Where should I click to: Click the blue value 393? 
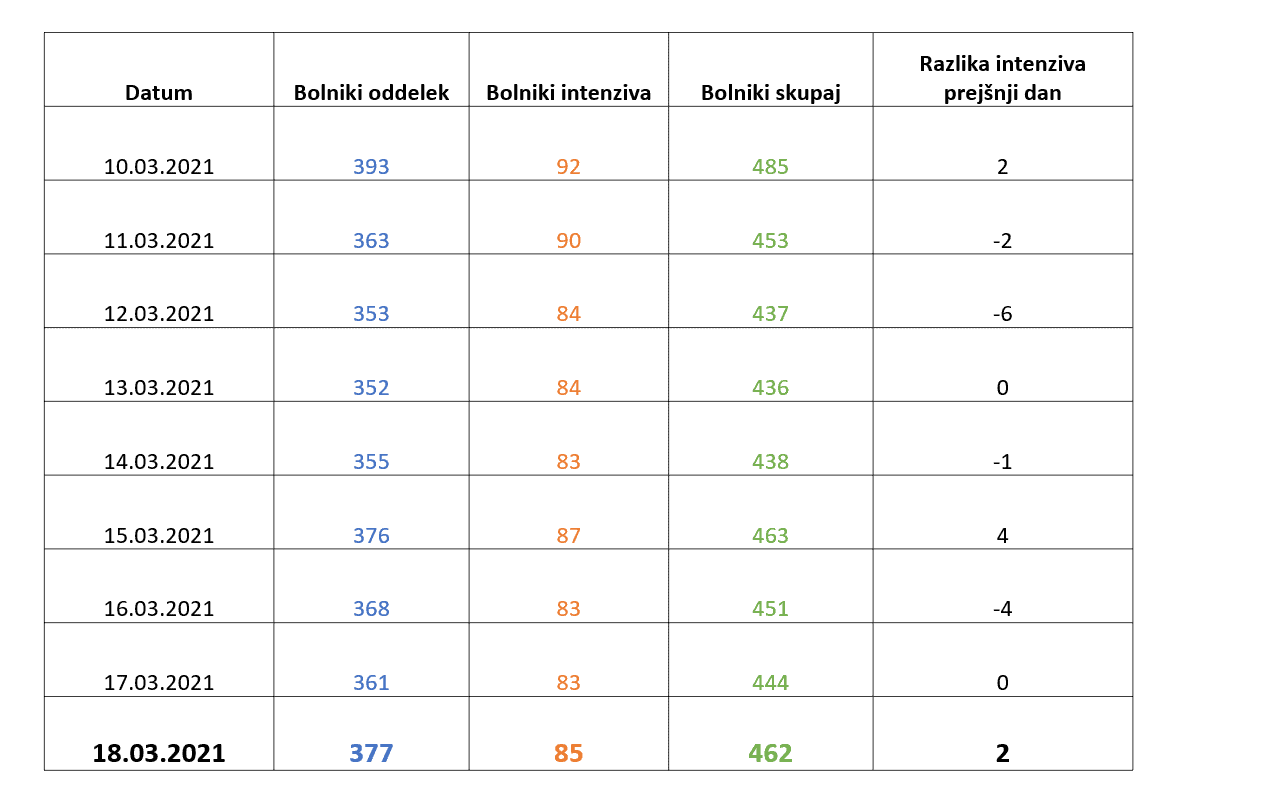(x=371, y=167)
